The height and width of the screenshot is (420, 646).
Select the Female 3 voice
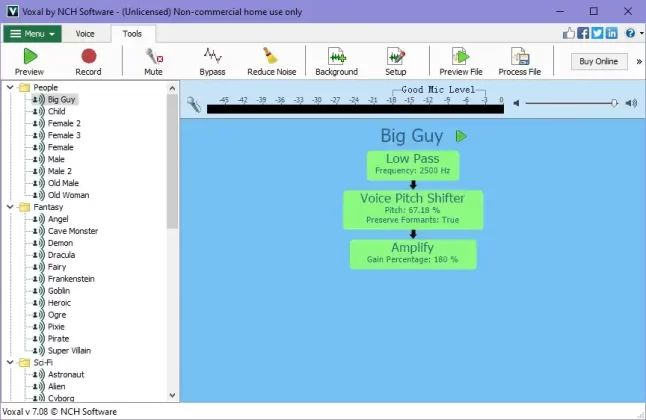pos(64,135)
